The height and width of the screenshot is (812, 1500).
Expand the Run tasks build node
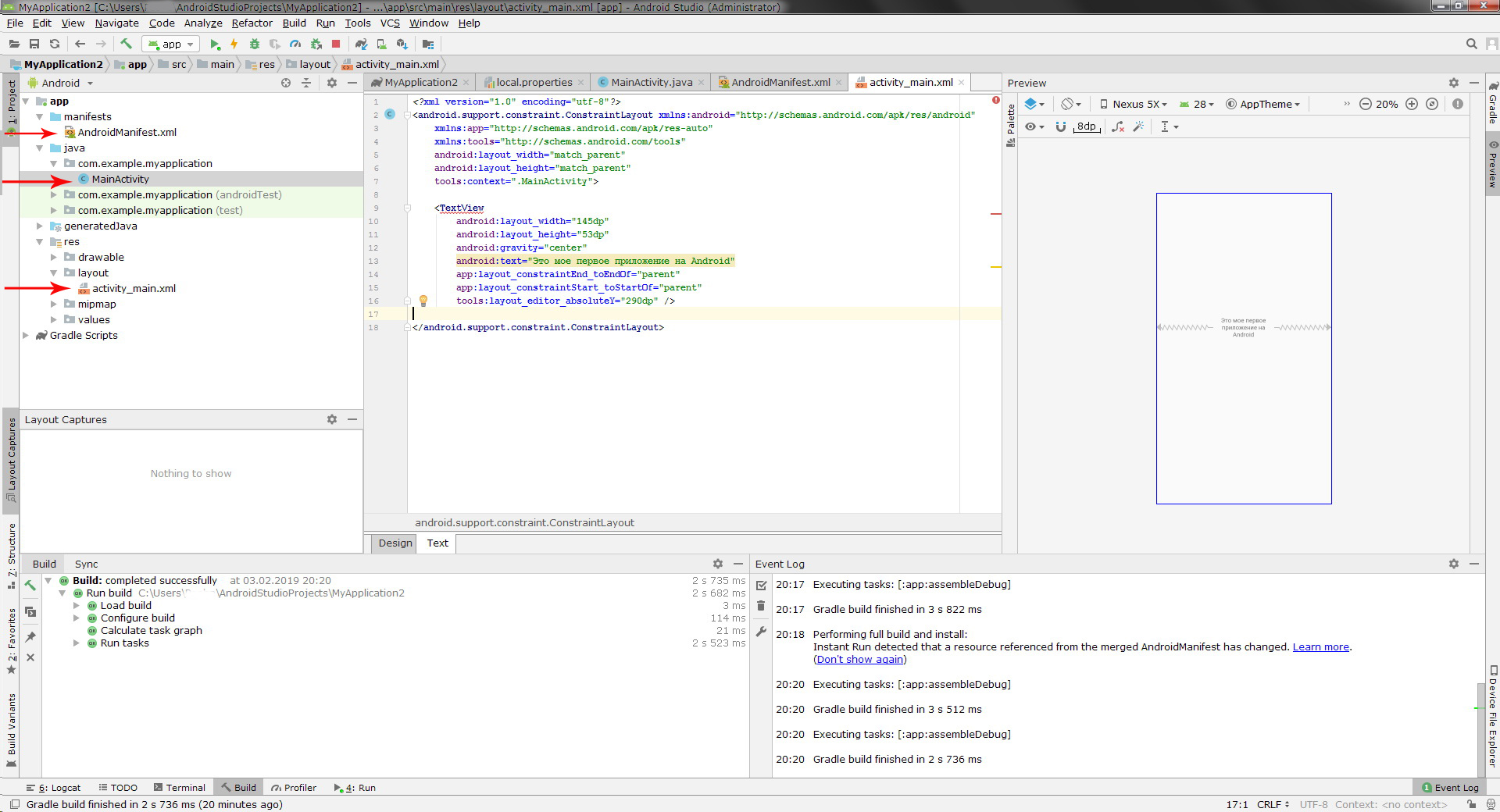pos(77,643)
